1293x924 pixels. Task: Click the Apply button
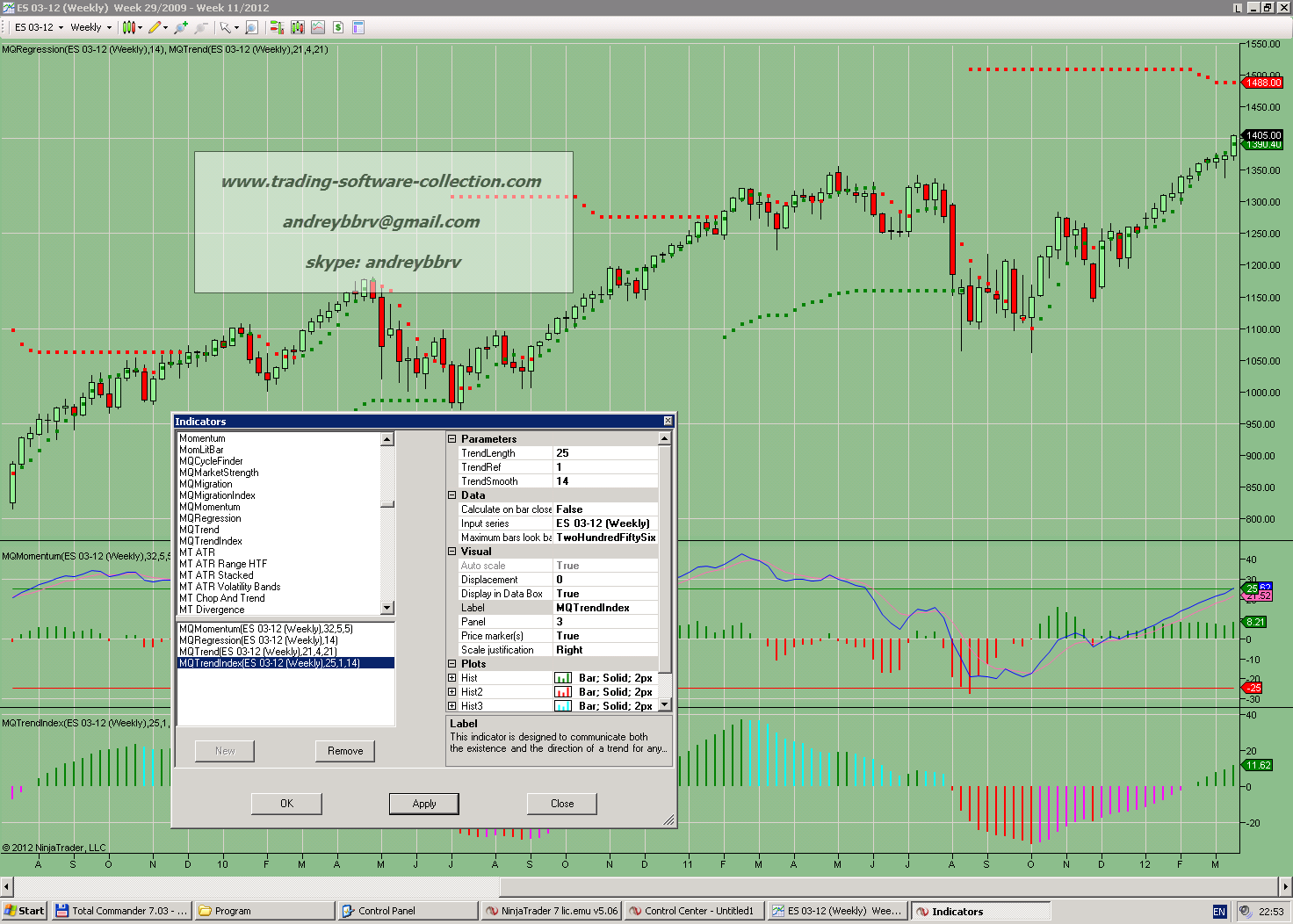point(424,804)
